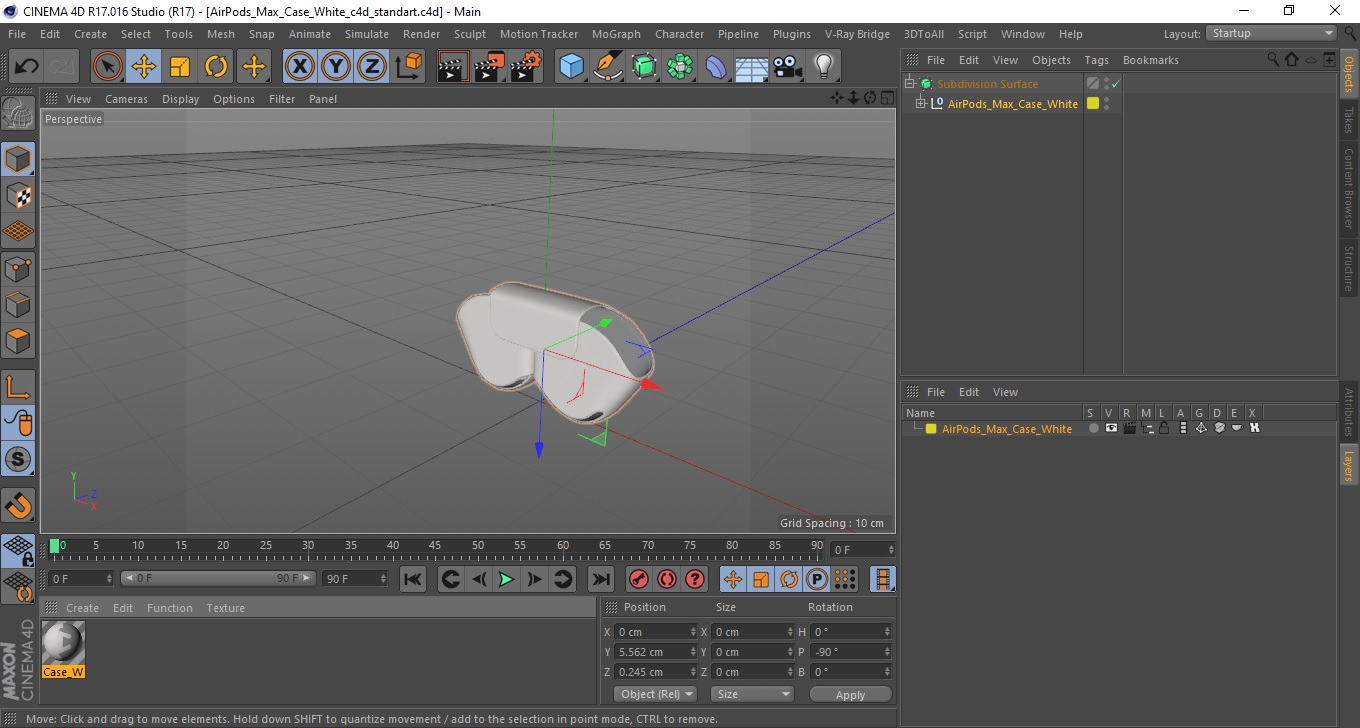Click current frame 0 F field stepper
Screen dimensions: 1360x728
(x=109, y=579)
